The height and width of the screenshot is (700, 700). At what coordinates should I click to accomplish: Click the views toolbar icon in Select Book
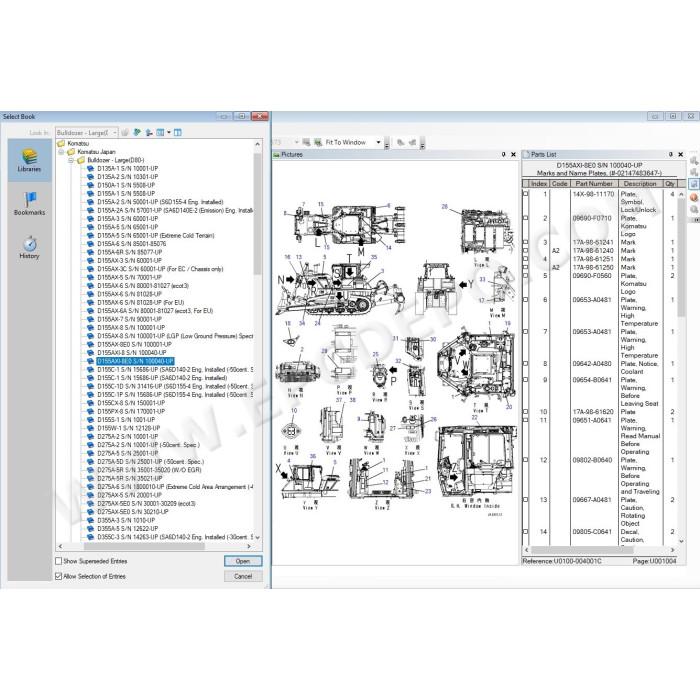160,132
